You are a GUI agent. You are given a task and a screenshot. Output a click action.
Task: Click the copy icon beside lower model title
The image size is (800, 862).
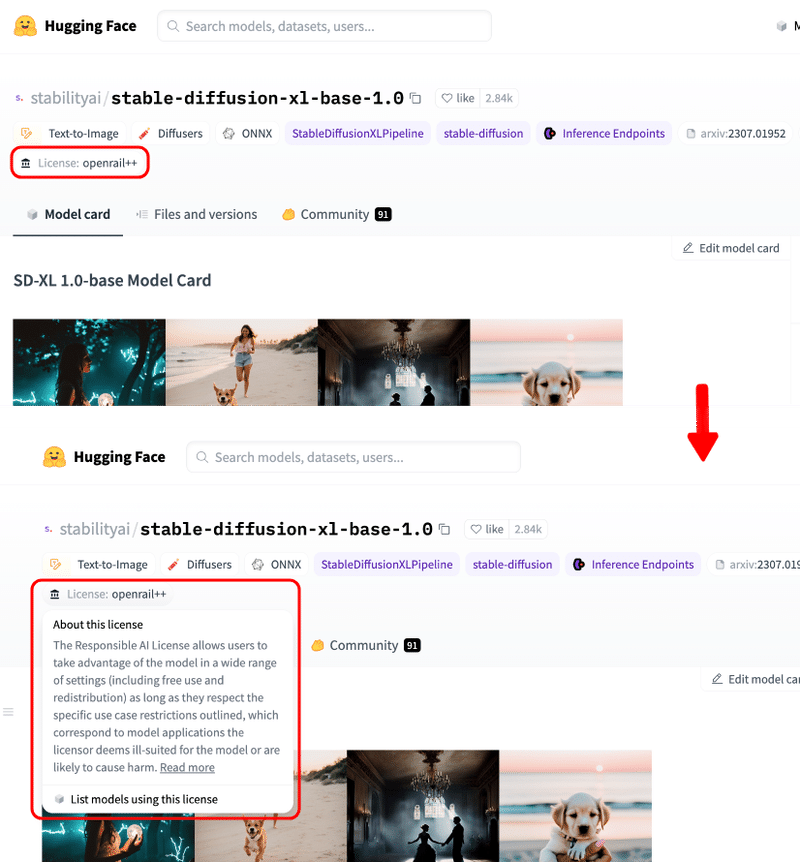coord(445,529)
